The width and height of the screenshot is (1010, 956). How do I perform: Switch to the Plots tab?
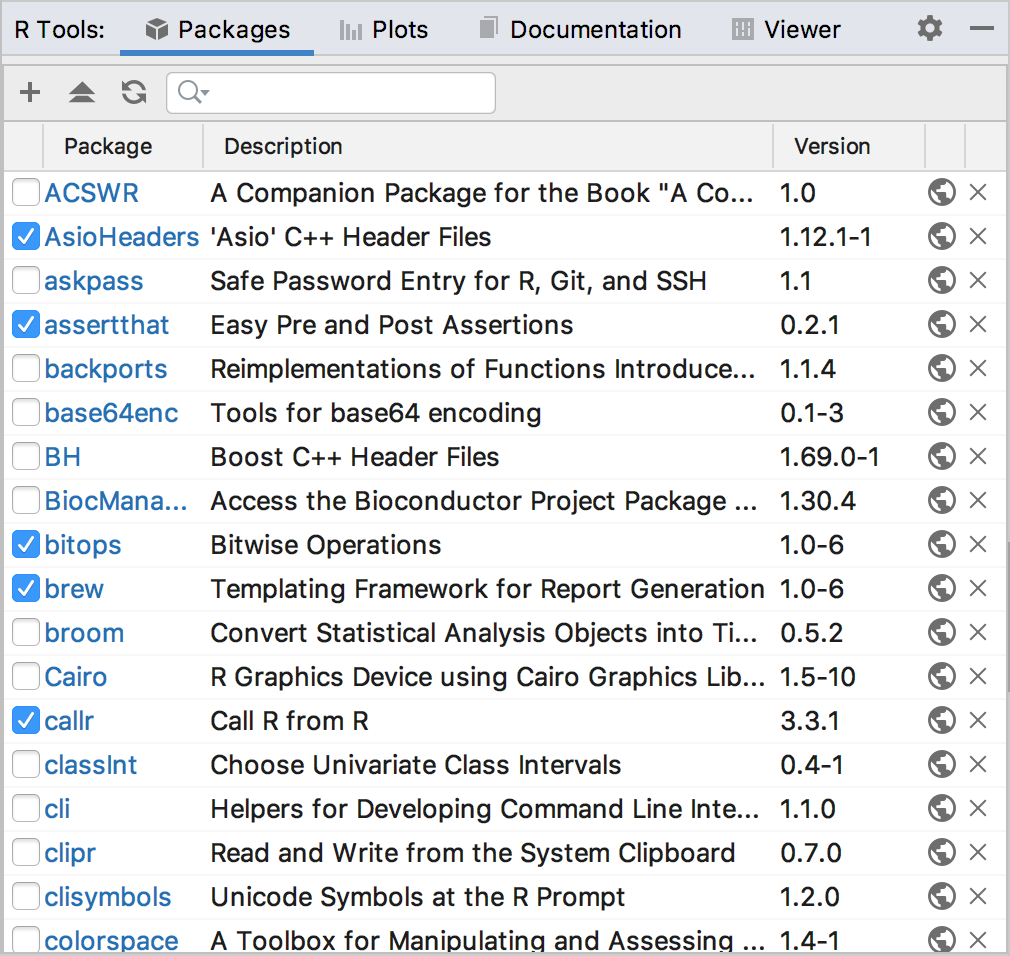pyautogui.click(x=383, y=29)
